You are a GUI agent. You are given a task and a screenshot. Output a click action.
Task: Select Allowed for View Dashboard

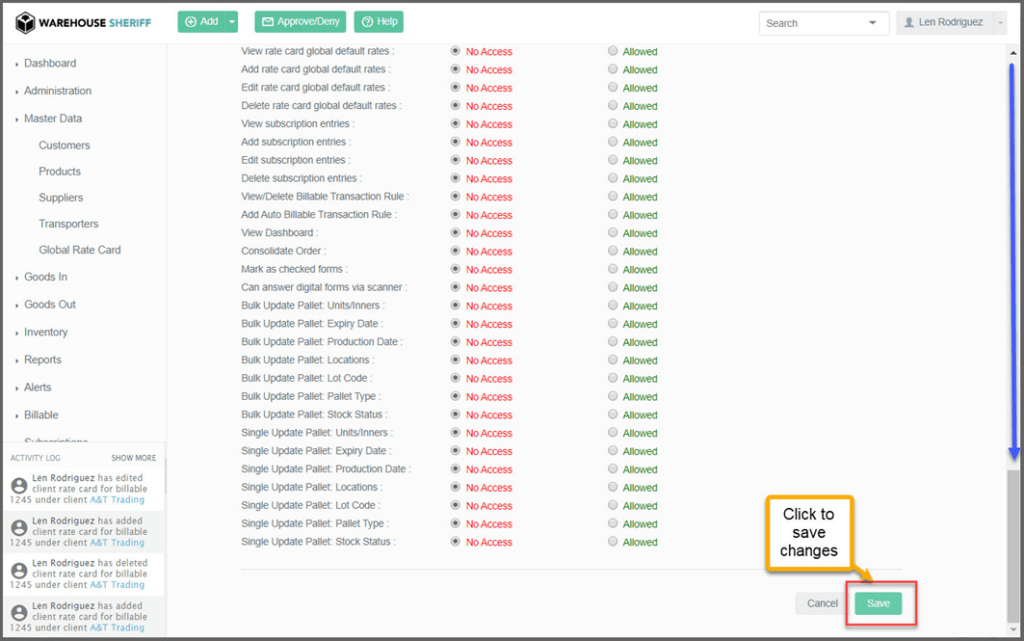tap(613, 233)
